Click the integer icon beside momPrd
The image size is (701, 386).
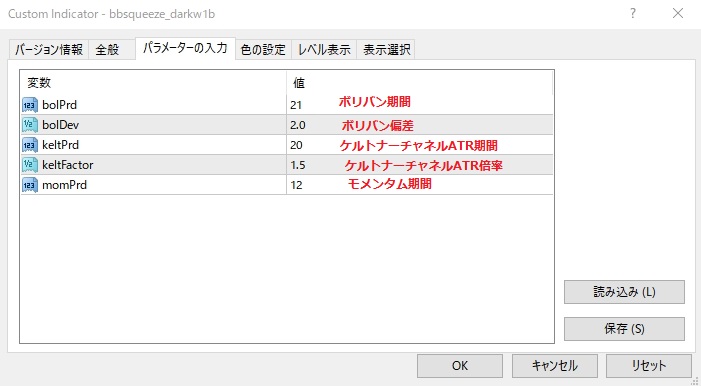point(30,185)
